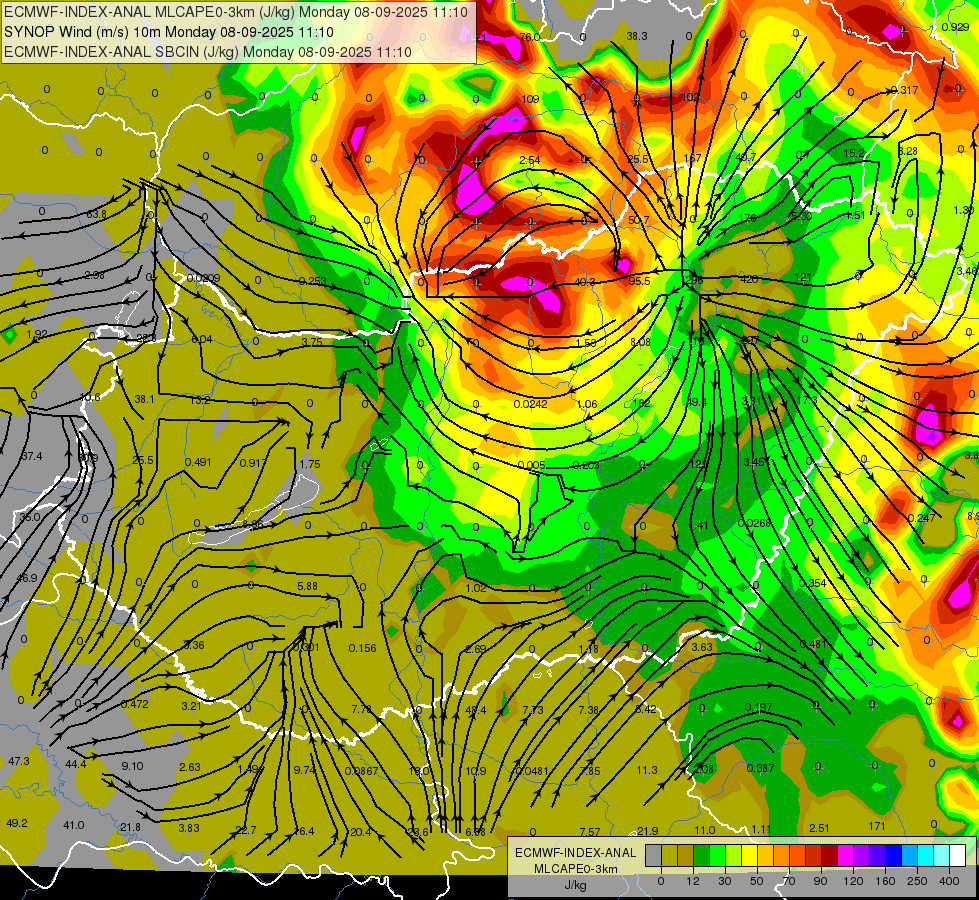Click the map value 0.929

(955, 27)
